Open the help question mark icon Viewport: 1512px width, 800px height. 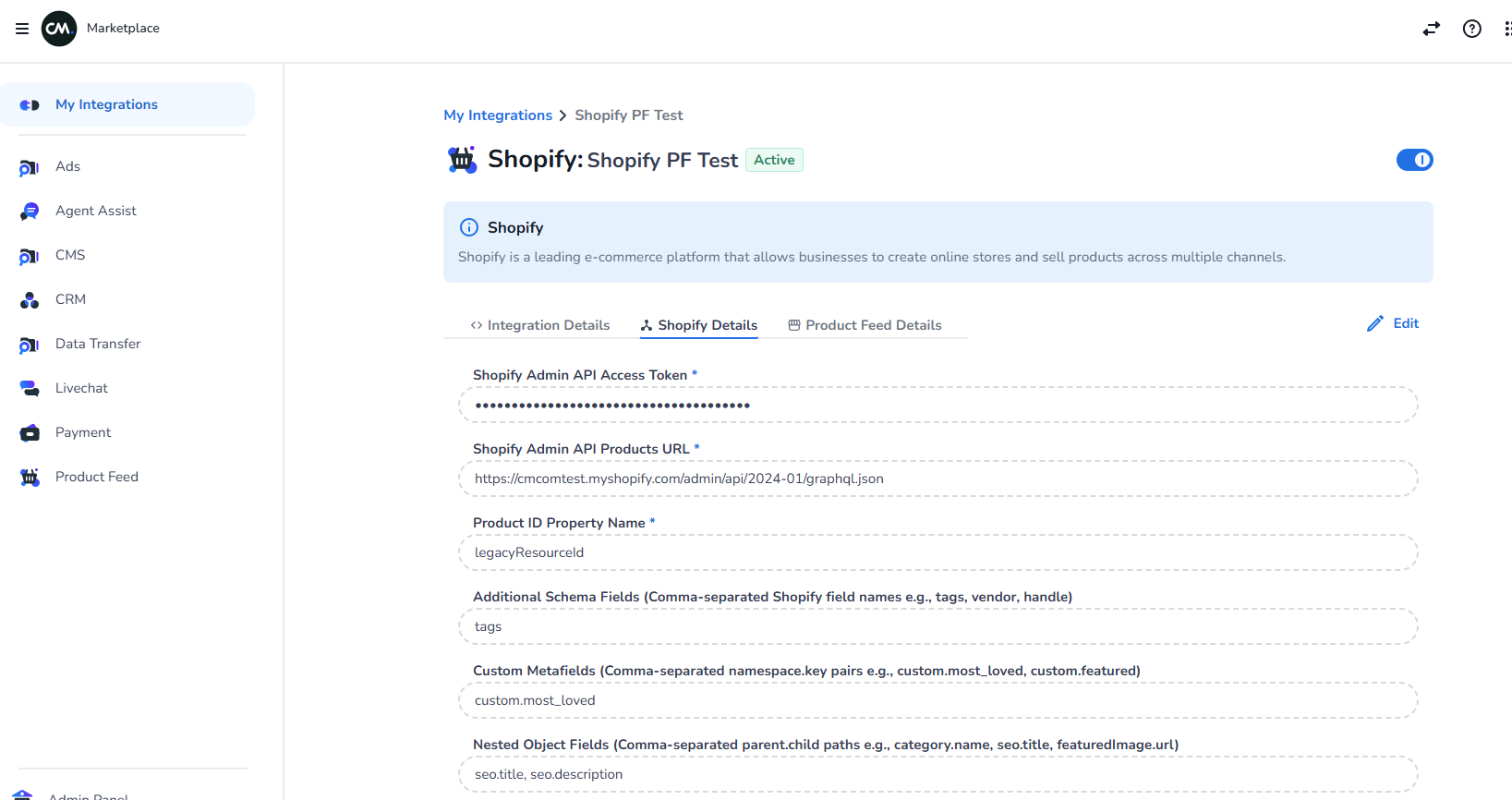pyautogui.click(x=1472, y=29)
